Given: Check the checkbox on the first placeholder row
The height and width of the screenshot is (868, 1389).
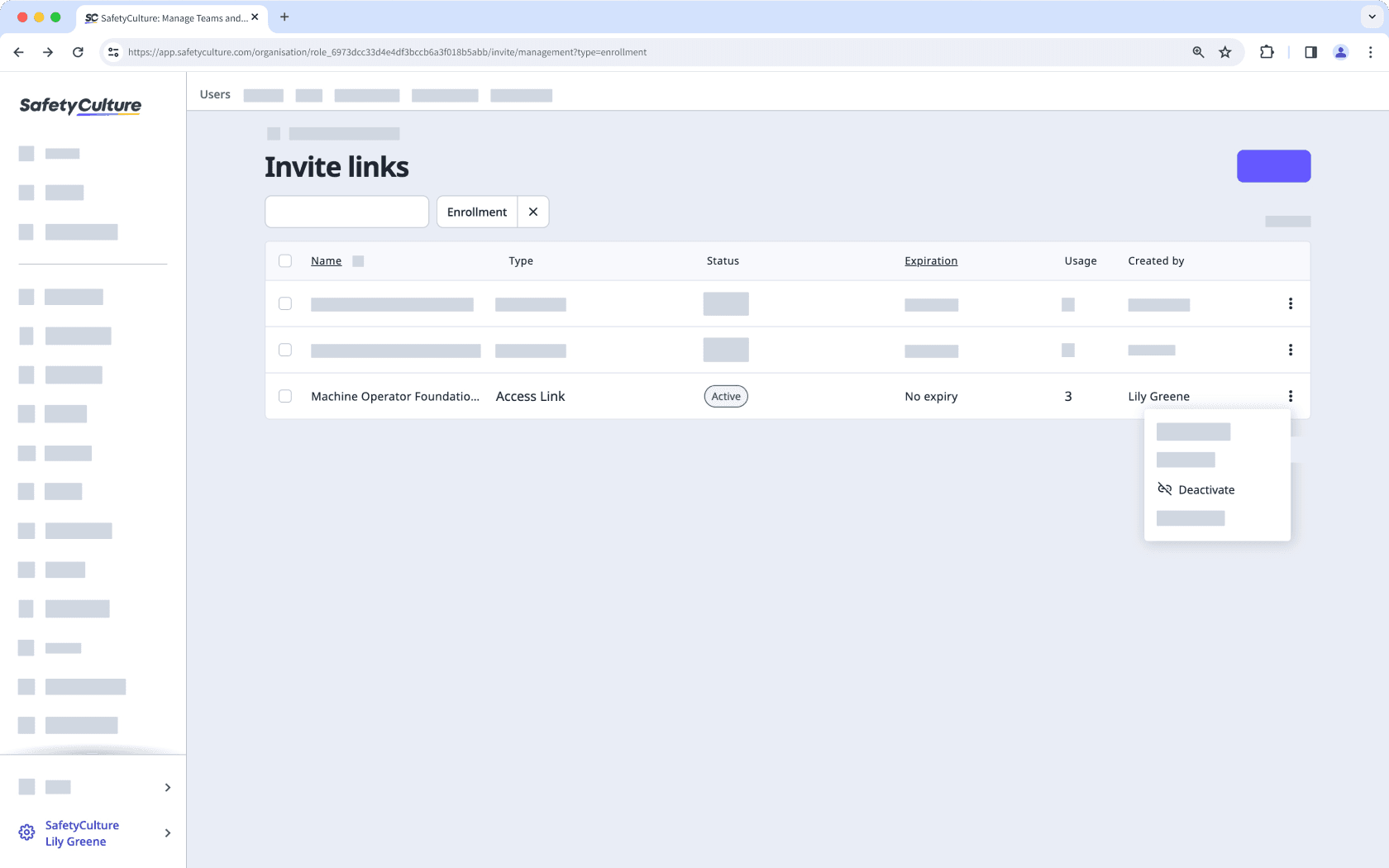Looking at the screenshot, I should [x=285, y=303].
